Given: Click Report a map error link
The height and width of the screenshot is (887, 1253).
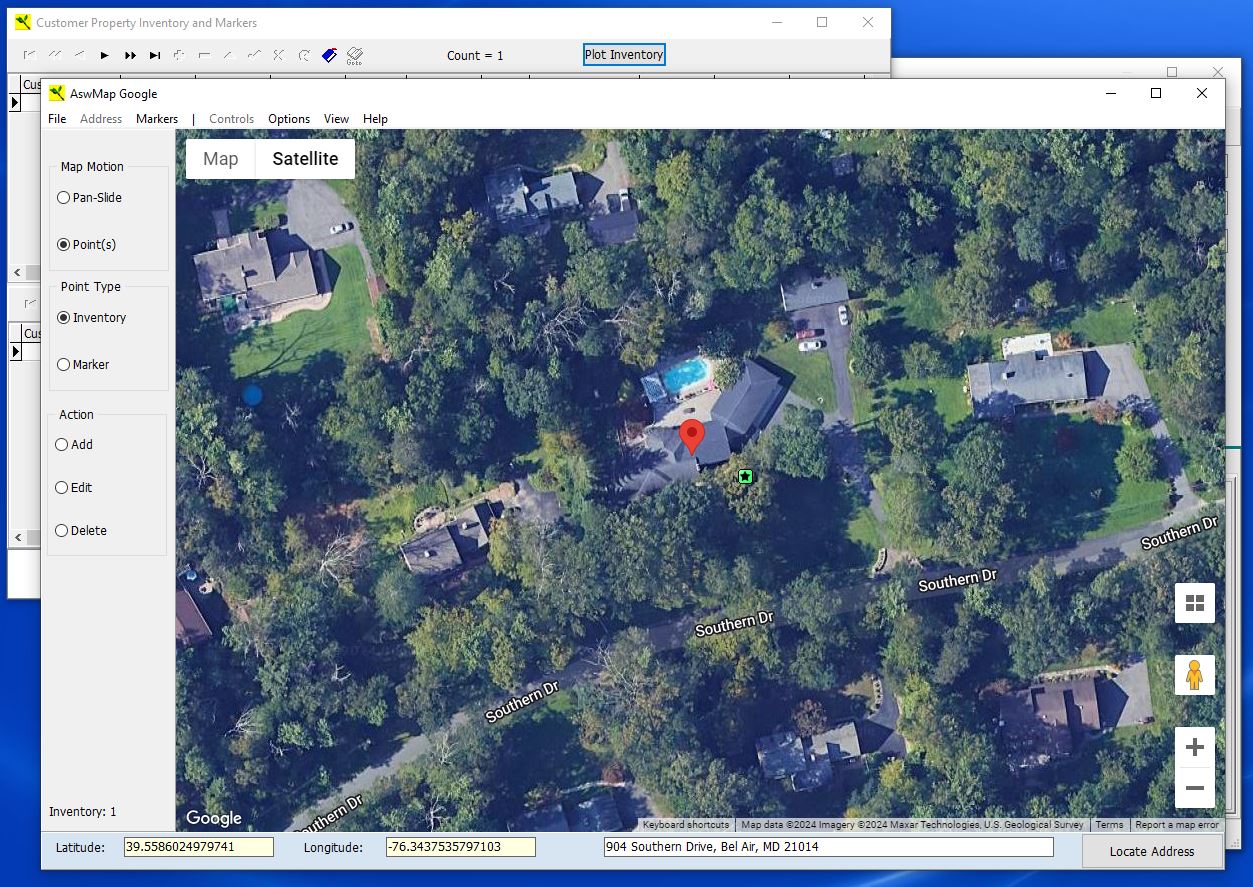Looking at the screenshot, I should 1177,825.
